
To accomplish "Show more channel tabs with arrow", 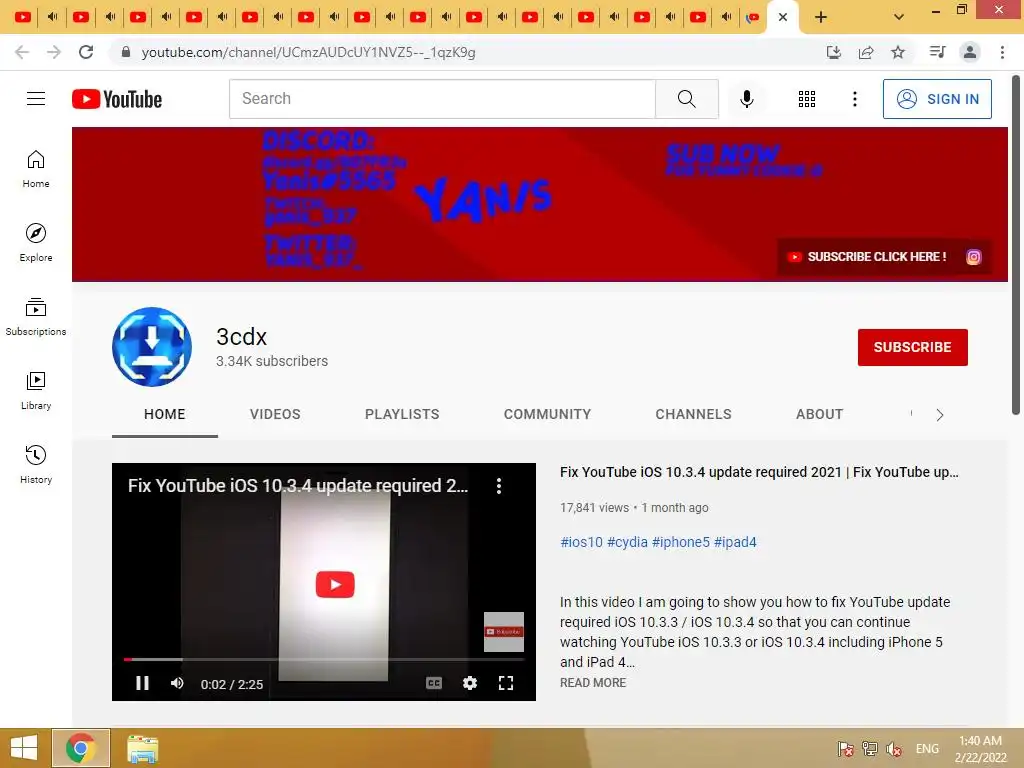I will pyautogui.click(x=939, y=415).
